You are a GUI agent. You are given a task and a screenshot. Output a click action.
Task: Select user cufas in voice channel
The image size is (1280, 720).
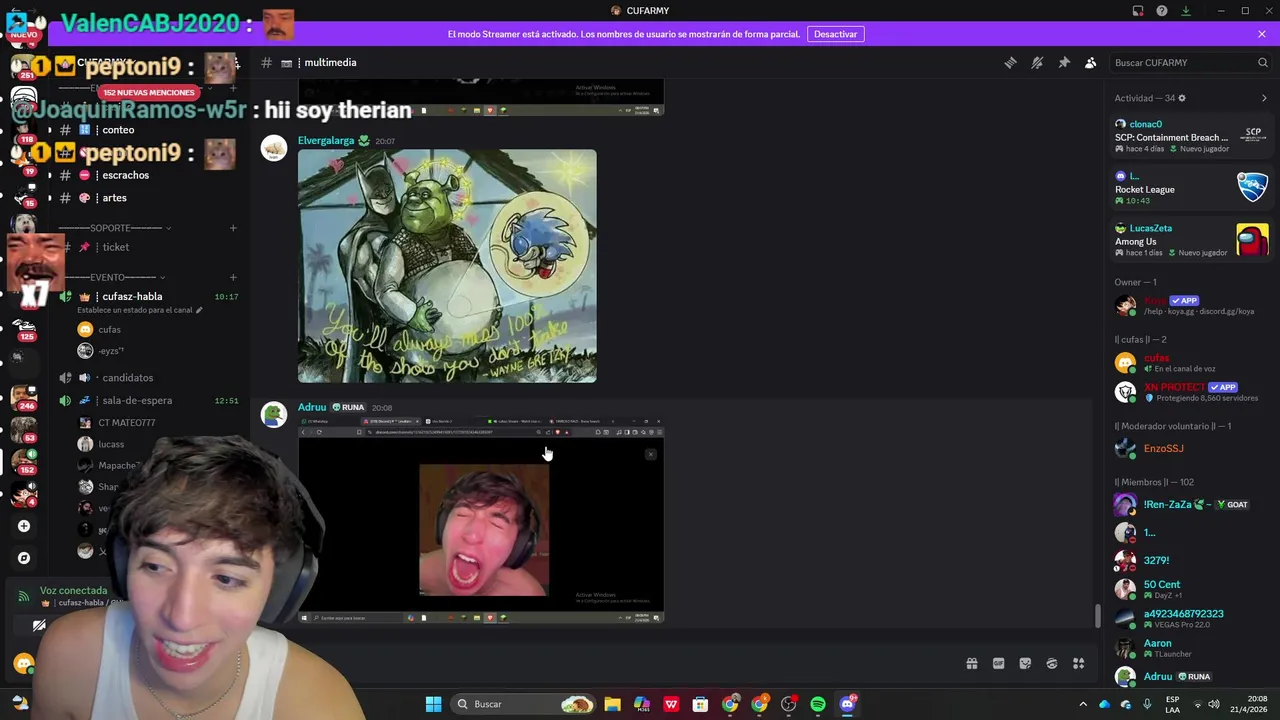(x=109, y=329)
